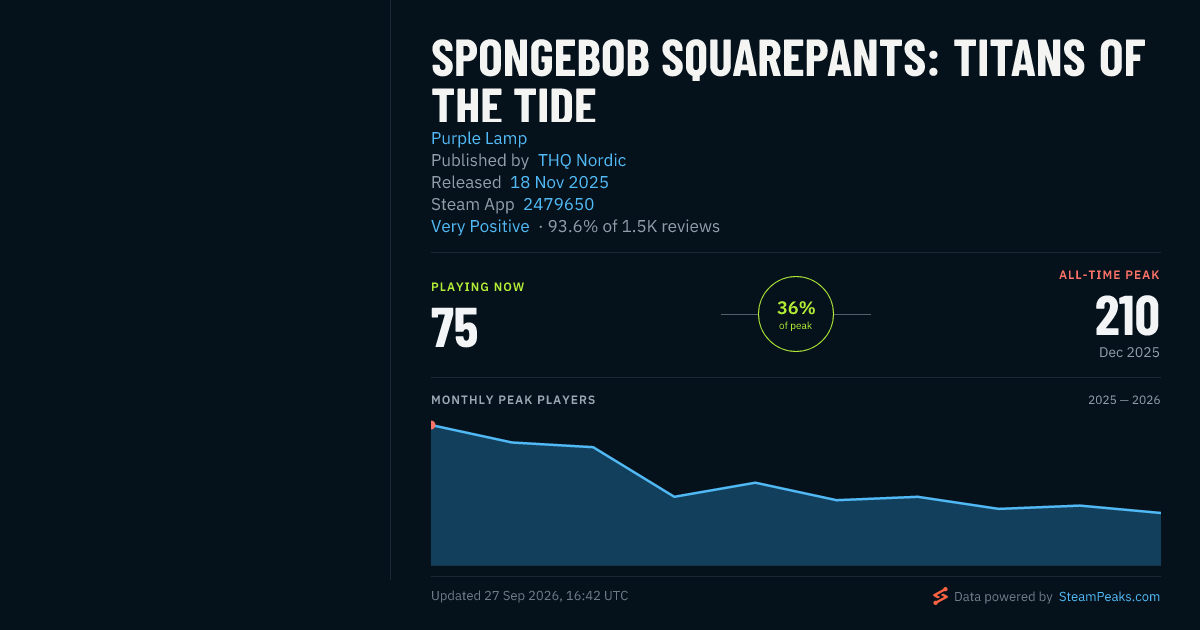This screenshot has width=1200, height=630.
Task: Click the 36% of peak circle
Action: [x=796, y=314]
